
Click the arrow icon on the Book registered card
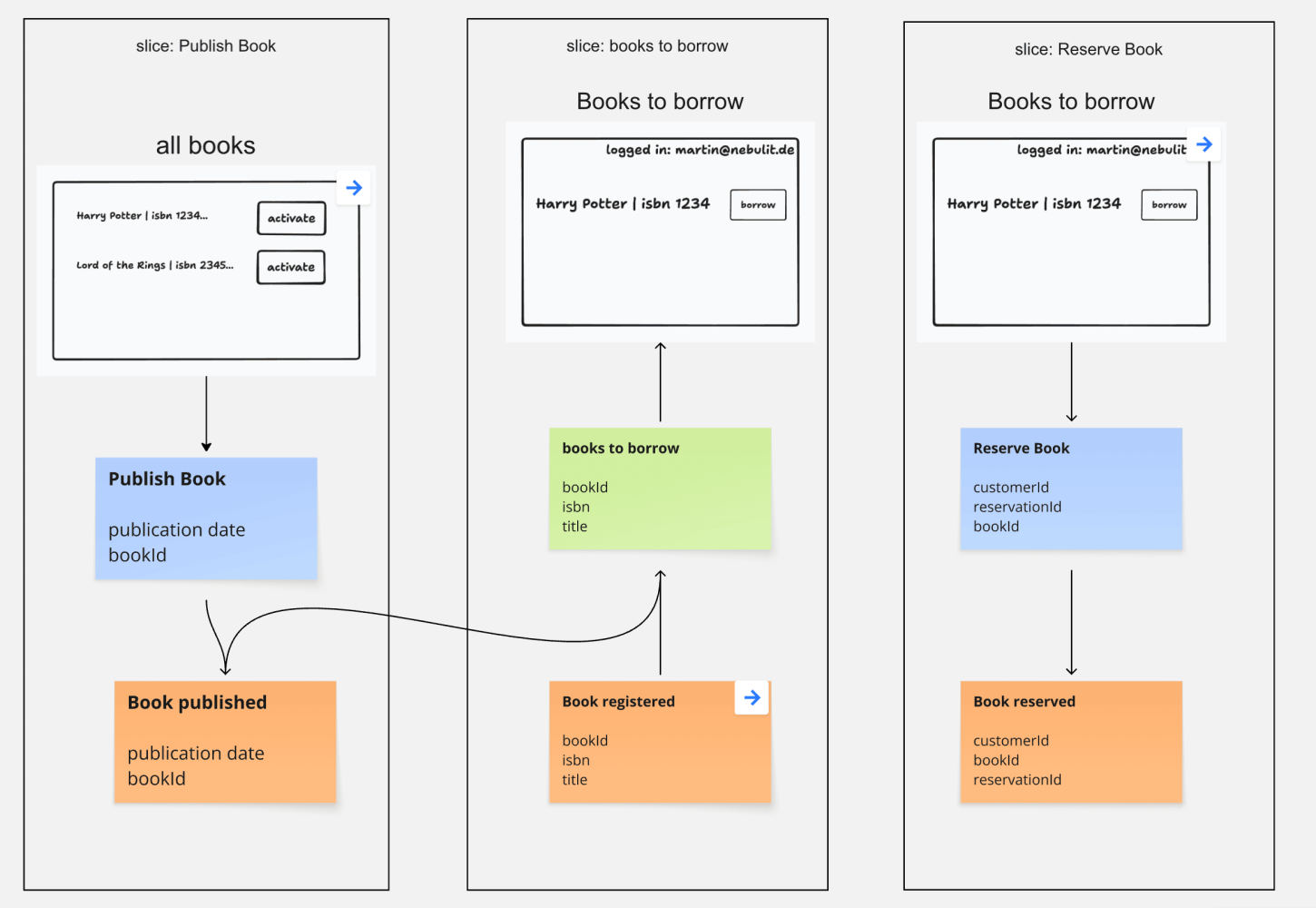pos(751,697)
